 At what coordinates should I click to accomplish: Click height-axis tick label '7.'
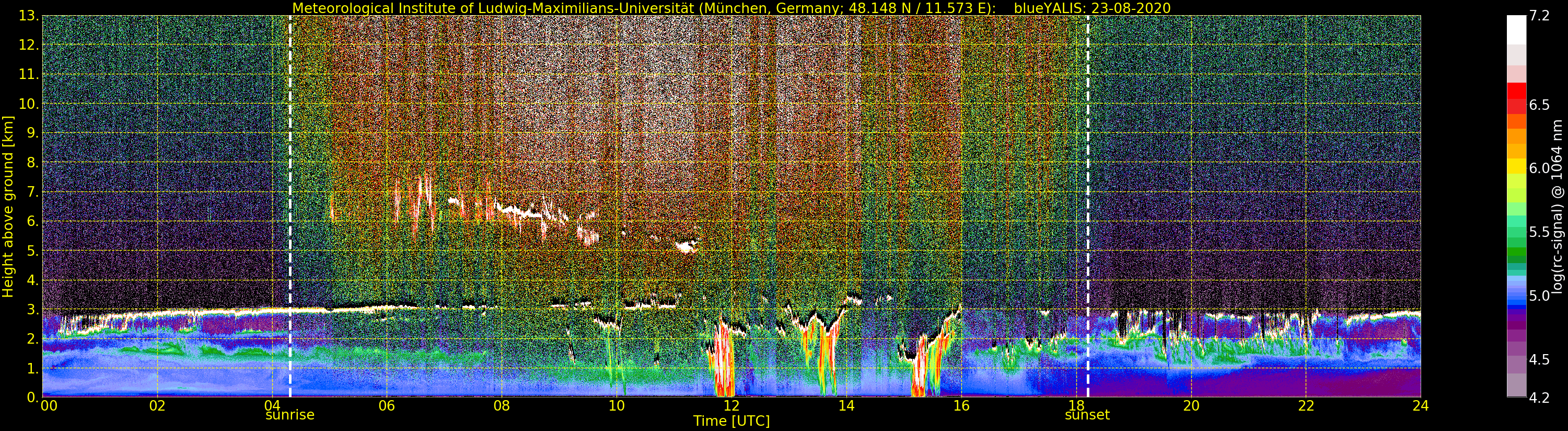coord(33,192)
